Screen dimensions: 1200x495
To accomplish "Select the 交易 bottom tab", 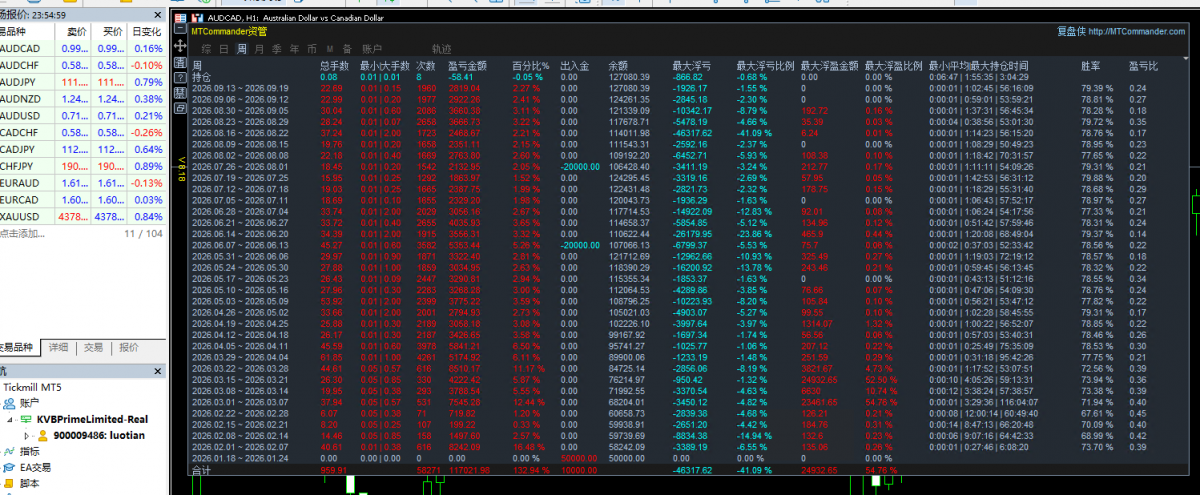I will pos(93,348).
